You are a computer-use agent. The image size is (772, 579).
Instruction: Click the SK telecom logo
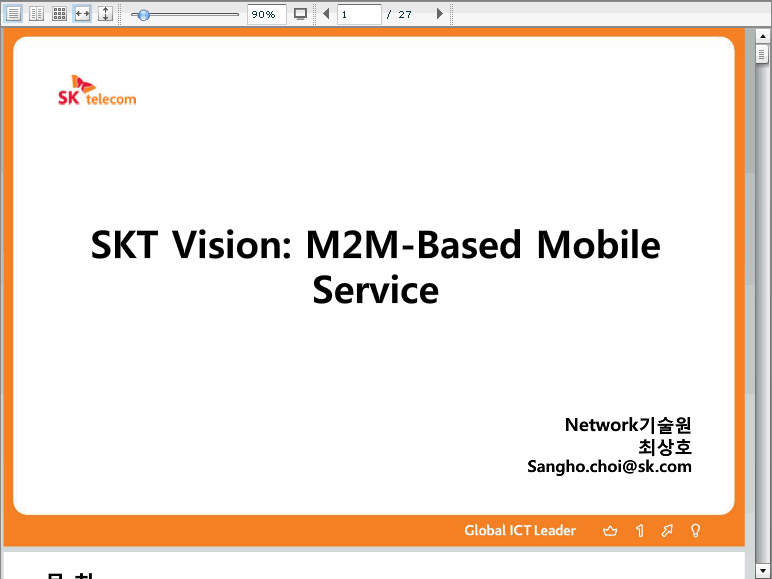tap(97, 91)
